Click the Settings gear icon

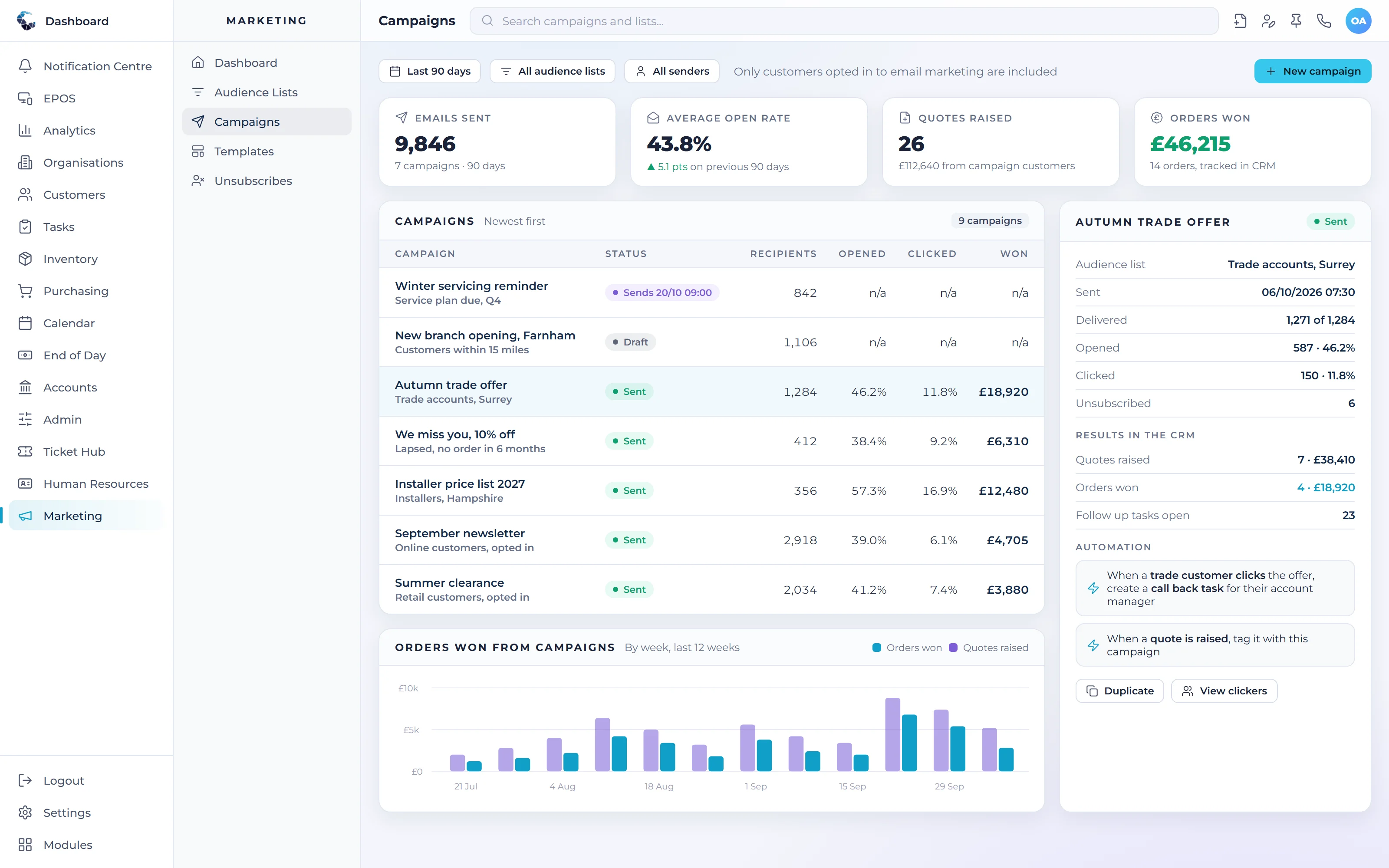point(25,812)
